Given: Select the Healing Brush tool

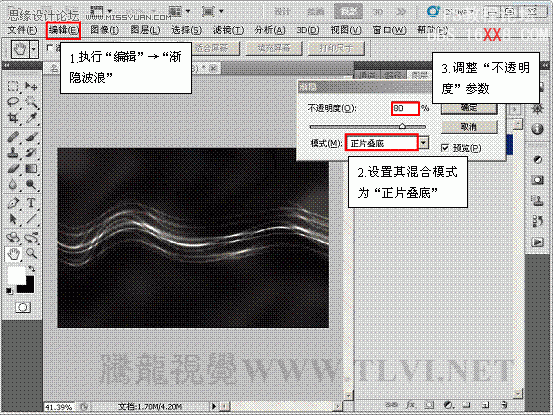Looking at the screenshot, I should [13, 137].
